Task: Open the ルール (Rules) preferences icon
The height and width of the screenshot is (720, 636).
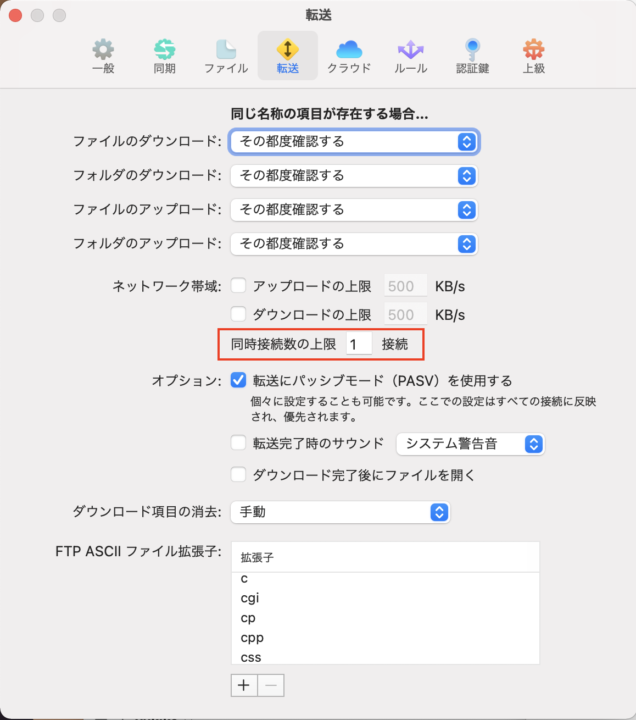Action: pyautogui.click(x=411, y=55)
